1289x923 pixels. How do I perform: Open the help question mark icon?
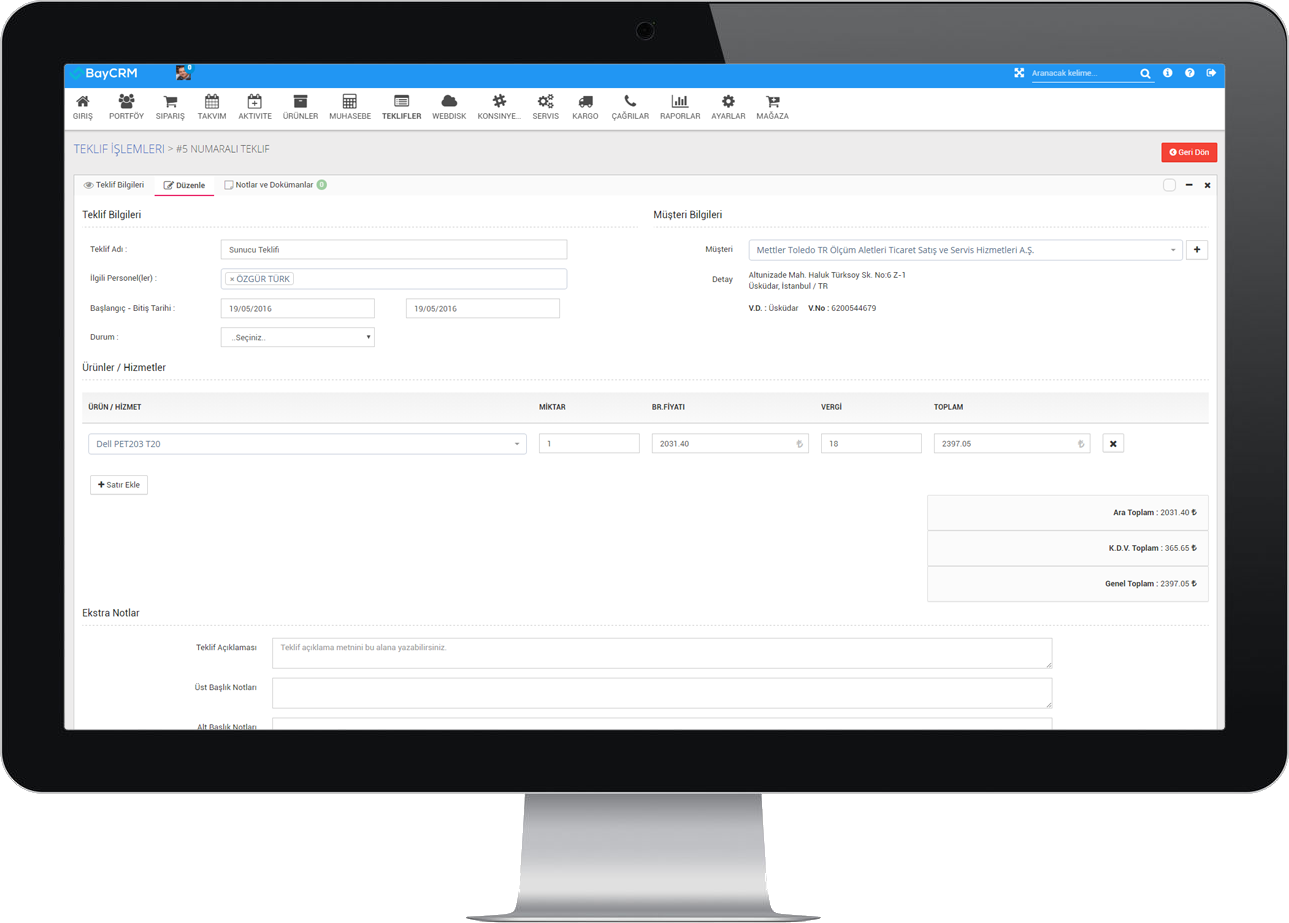(x=1190, y=73)
